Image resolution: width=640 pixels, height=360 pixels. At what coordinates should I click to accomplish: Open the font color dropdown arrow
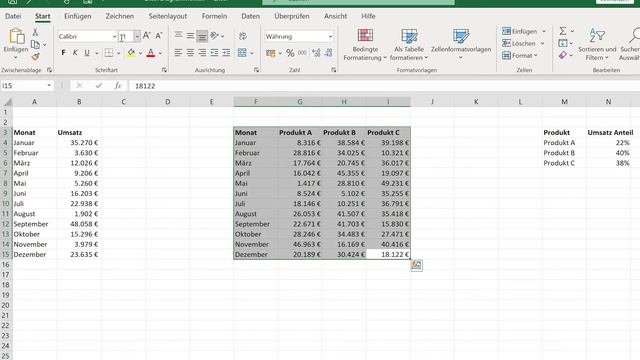pyautogui.click(x=160, y=53)
